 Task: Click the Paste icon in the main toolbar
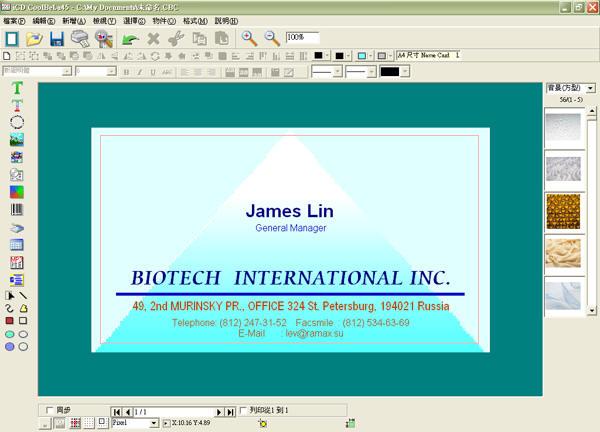222,39
